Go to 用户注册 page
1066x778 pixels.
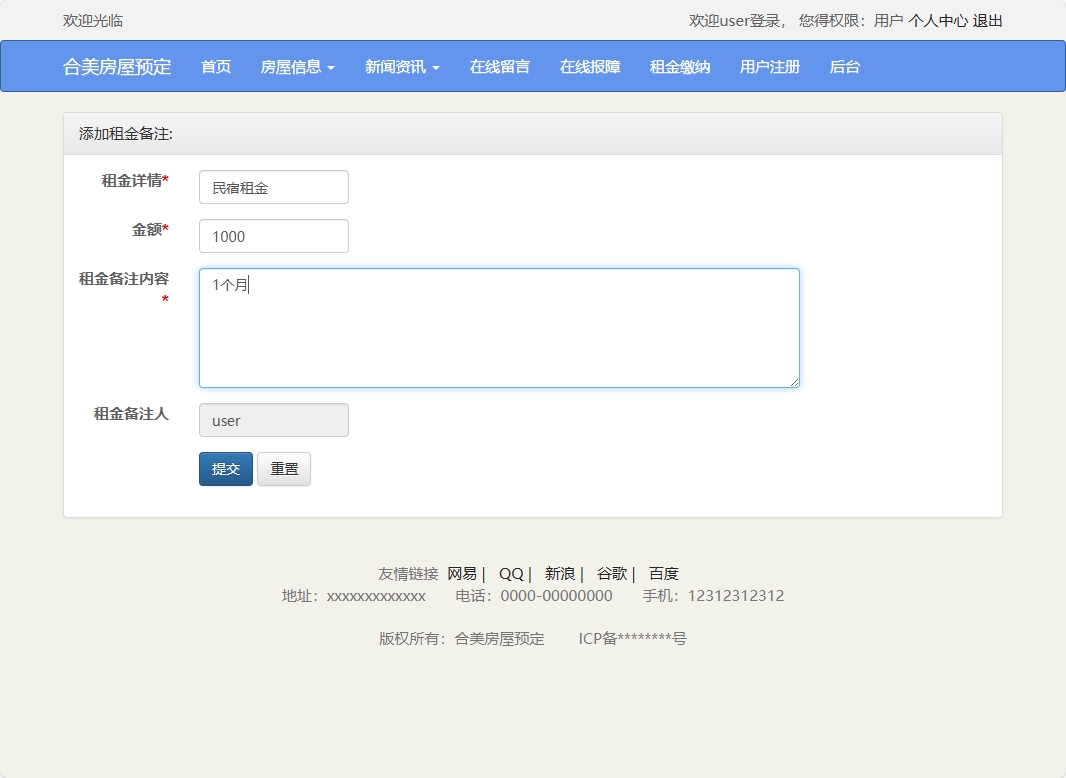point(769,66)
